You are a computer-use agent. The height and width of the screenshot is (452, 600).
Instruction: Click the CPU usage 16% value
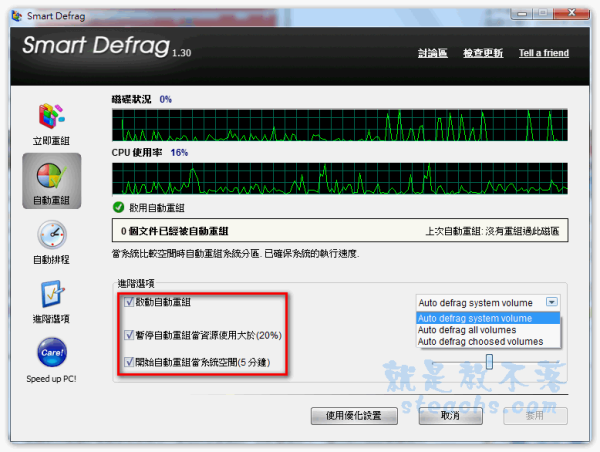(179, 153)
